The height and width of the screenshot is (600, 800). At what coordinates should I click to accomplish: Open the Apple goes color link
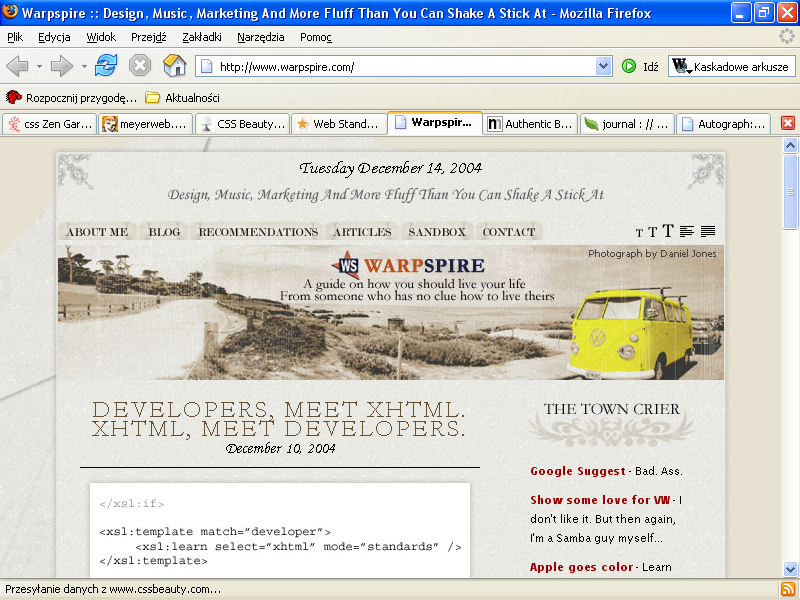(x=581, y=567)
